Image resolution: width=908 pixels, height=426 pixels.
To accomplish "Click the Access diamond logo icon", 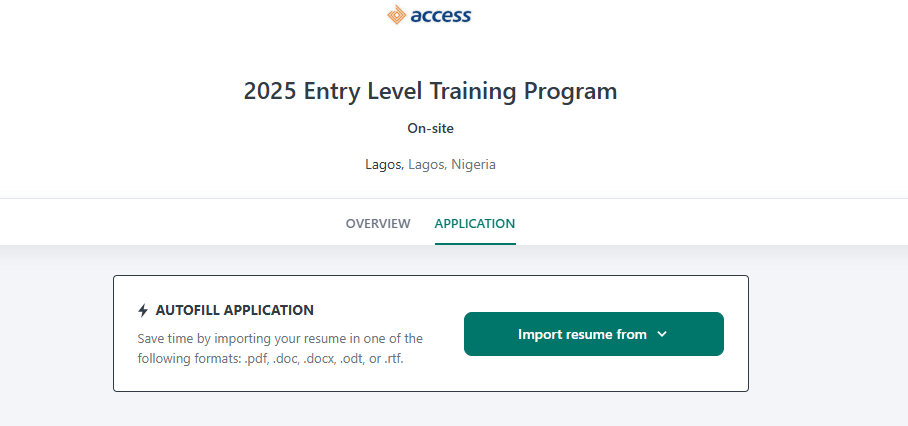I will pos(397,15).
